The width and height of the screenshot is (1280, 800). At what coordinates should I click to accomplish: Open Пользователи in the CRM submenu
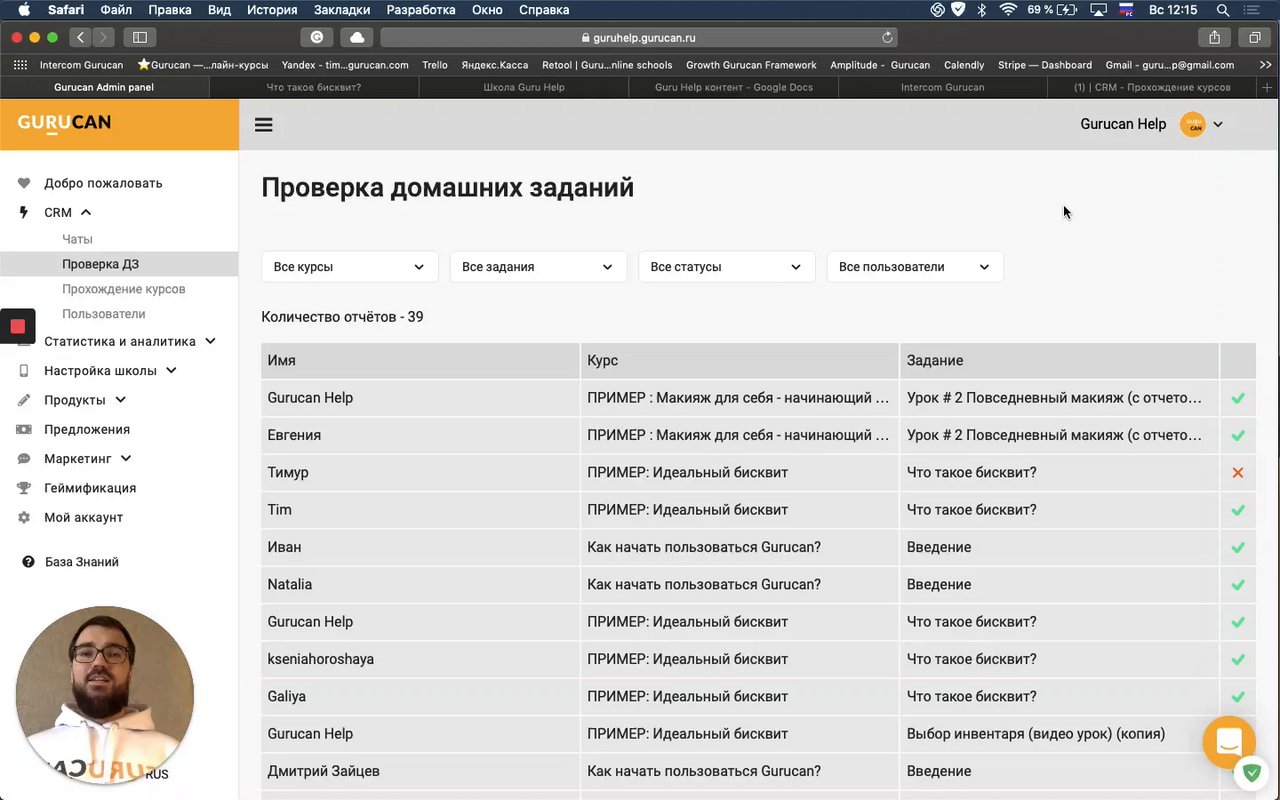click(x=104, y=314)
